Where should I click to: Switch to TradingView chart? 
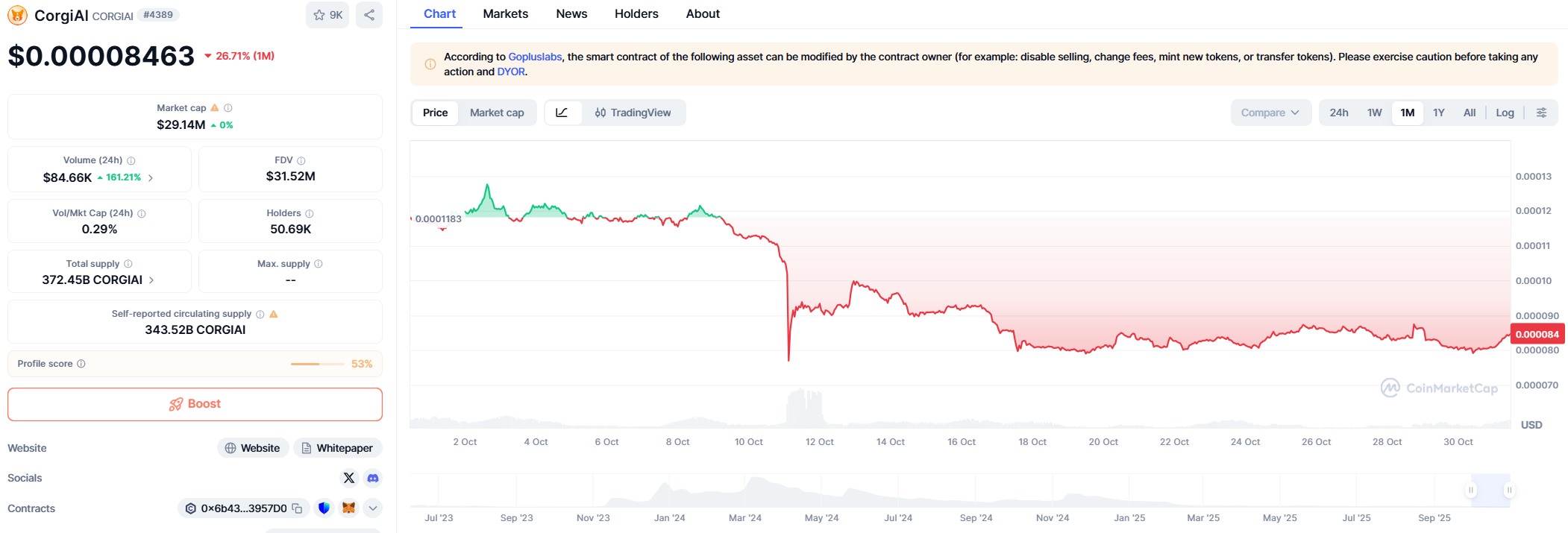point(633,113)
